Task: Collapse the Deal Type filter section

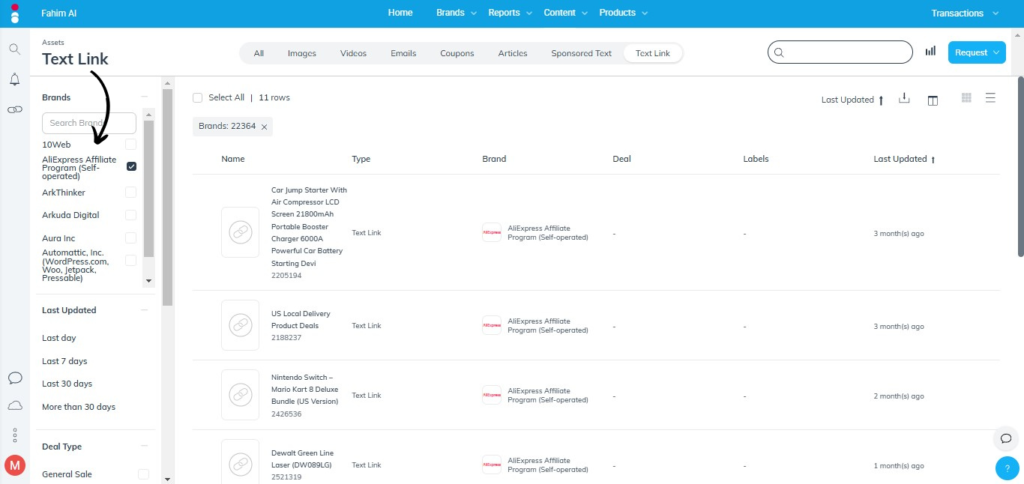Action: point(144,447)
